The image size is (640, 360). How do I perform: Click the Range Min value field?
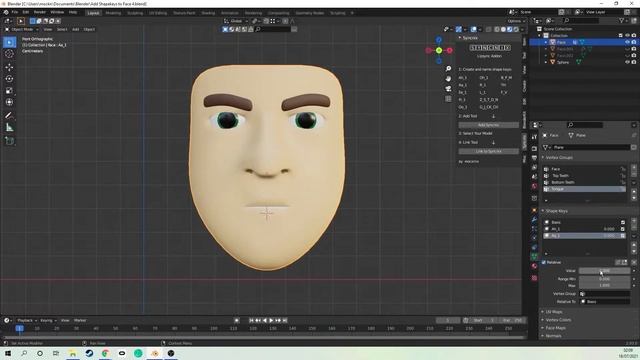tap(604, 279)
